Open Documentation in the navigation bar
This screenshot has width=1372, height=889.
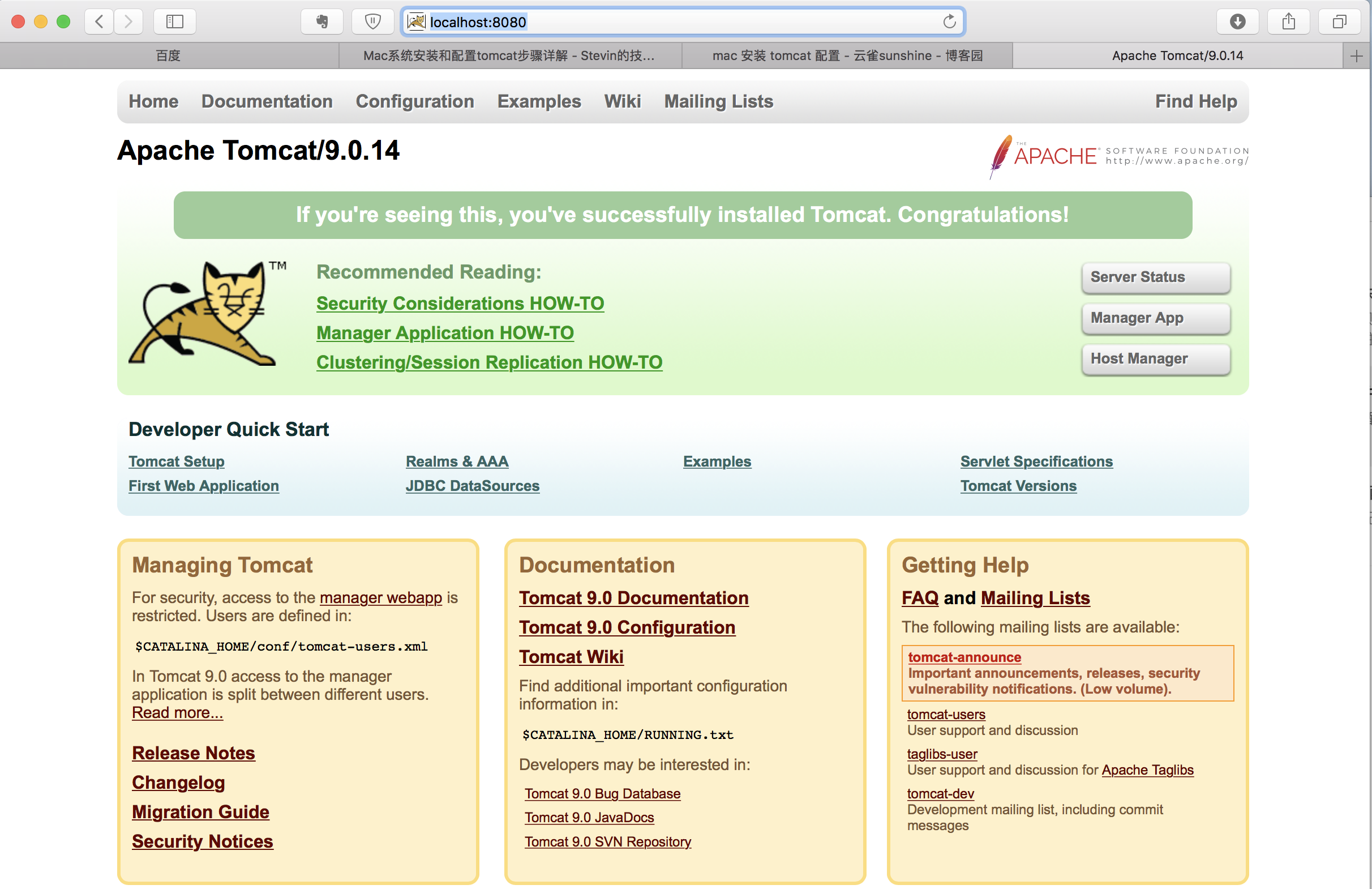267,101
